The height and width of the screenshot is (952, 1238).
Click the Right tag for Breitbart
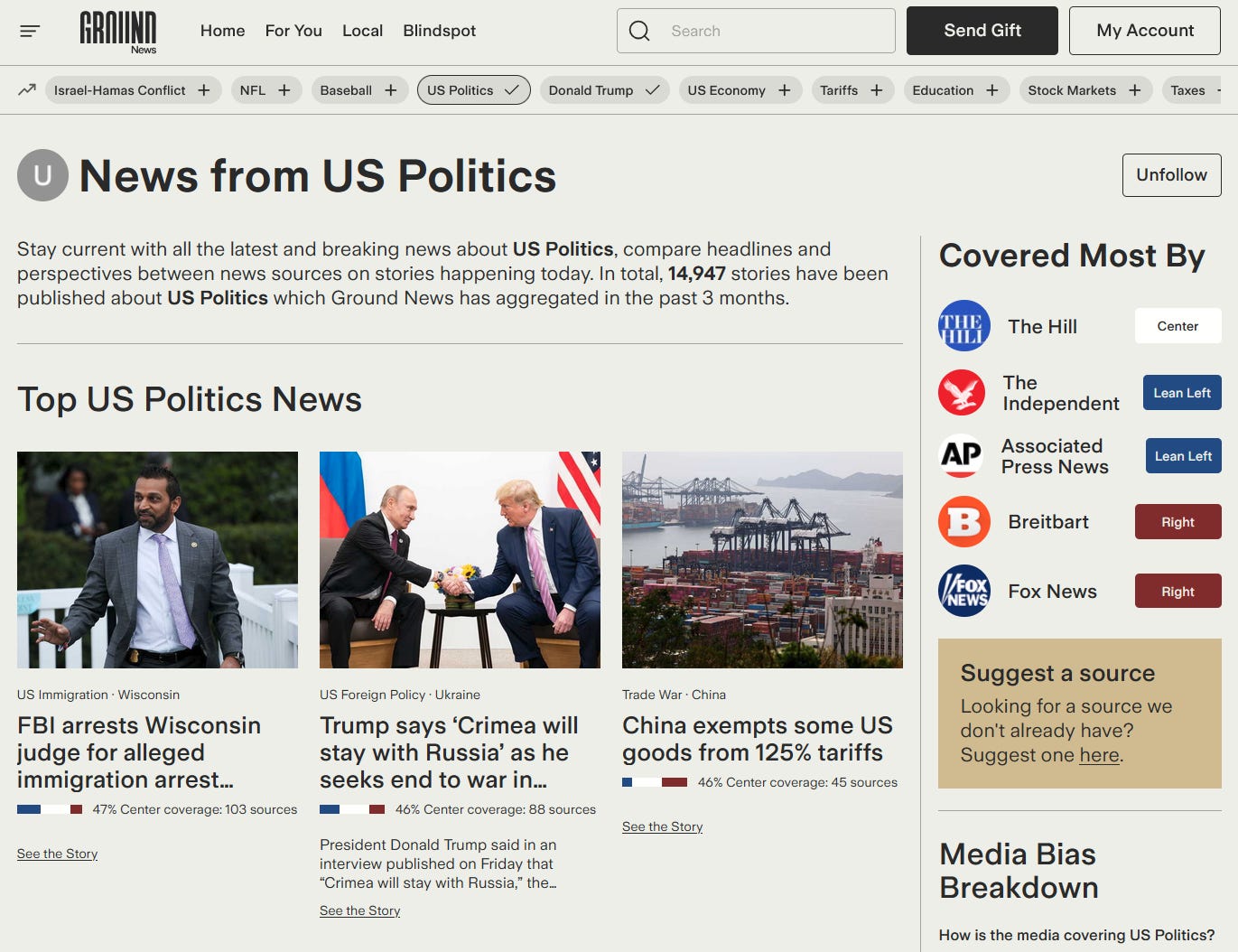(x=1177, y=522)
